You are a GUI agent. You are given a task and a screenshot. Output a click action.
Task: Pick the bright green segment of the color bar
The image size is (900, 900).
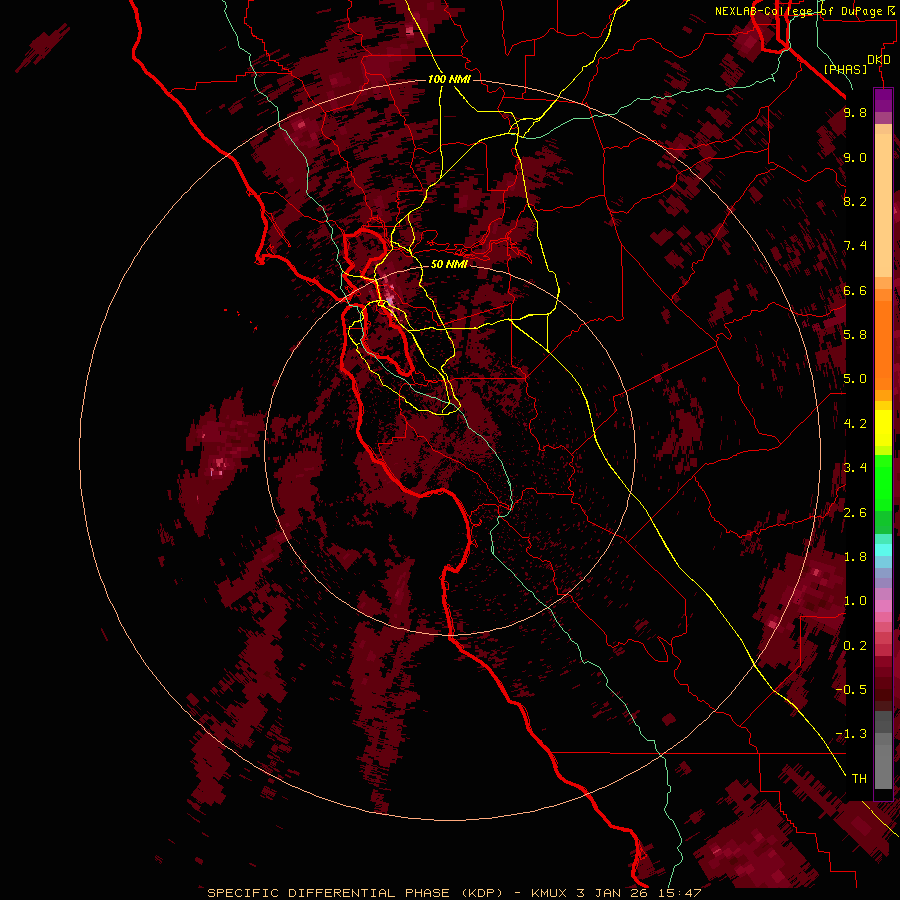point(883,482)
